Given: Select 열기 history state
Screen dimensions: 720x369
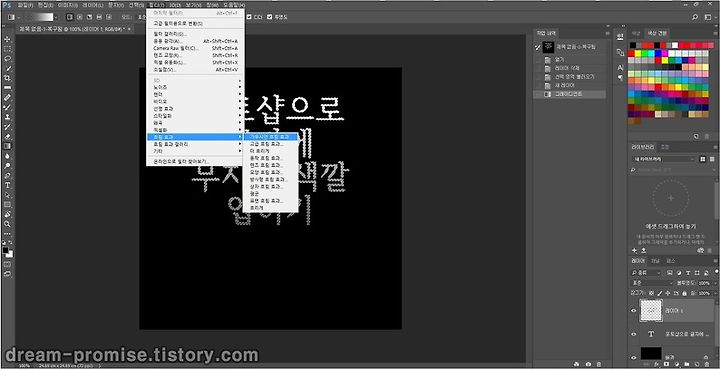Looking at the screenshot, I should pyautogui.click(x=569, y=60).
